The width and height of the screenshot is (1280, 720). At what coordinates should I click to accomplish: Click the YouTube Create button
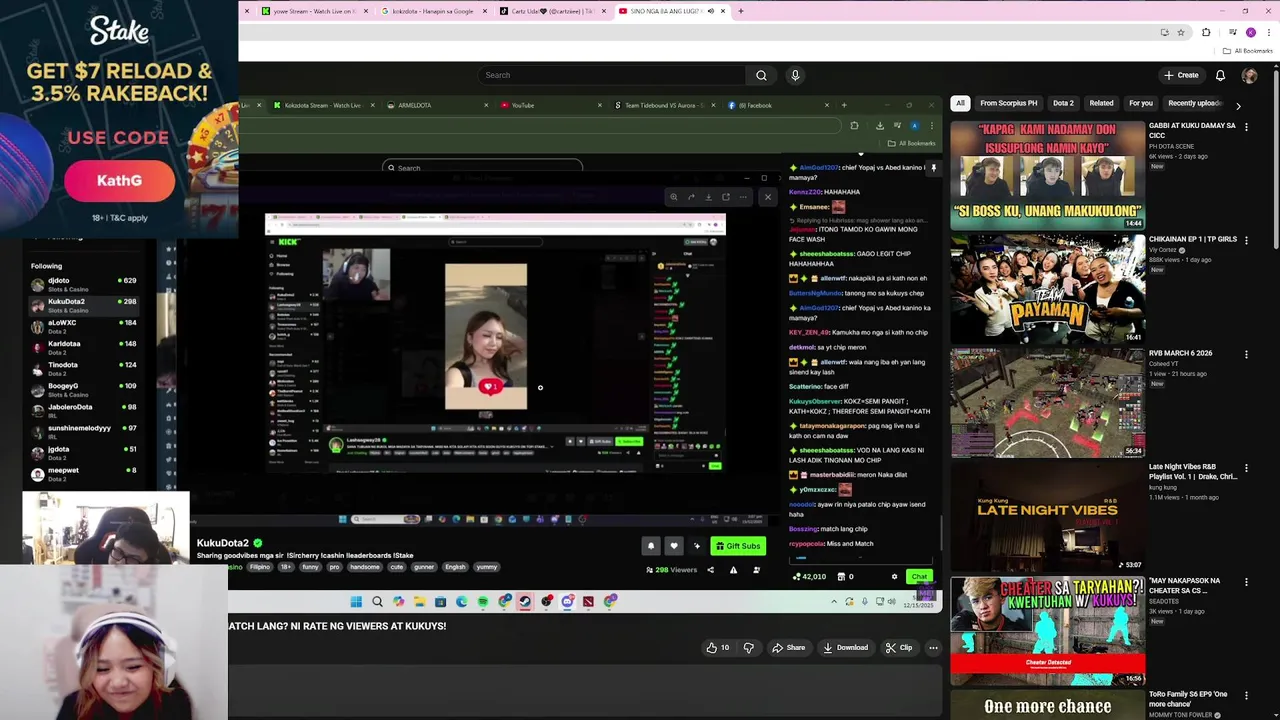1181,75
